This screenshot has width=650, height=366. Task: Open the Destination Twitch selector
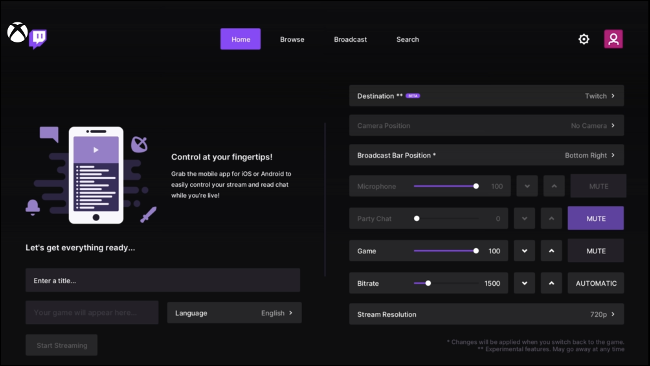[486, 96]
